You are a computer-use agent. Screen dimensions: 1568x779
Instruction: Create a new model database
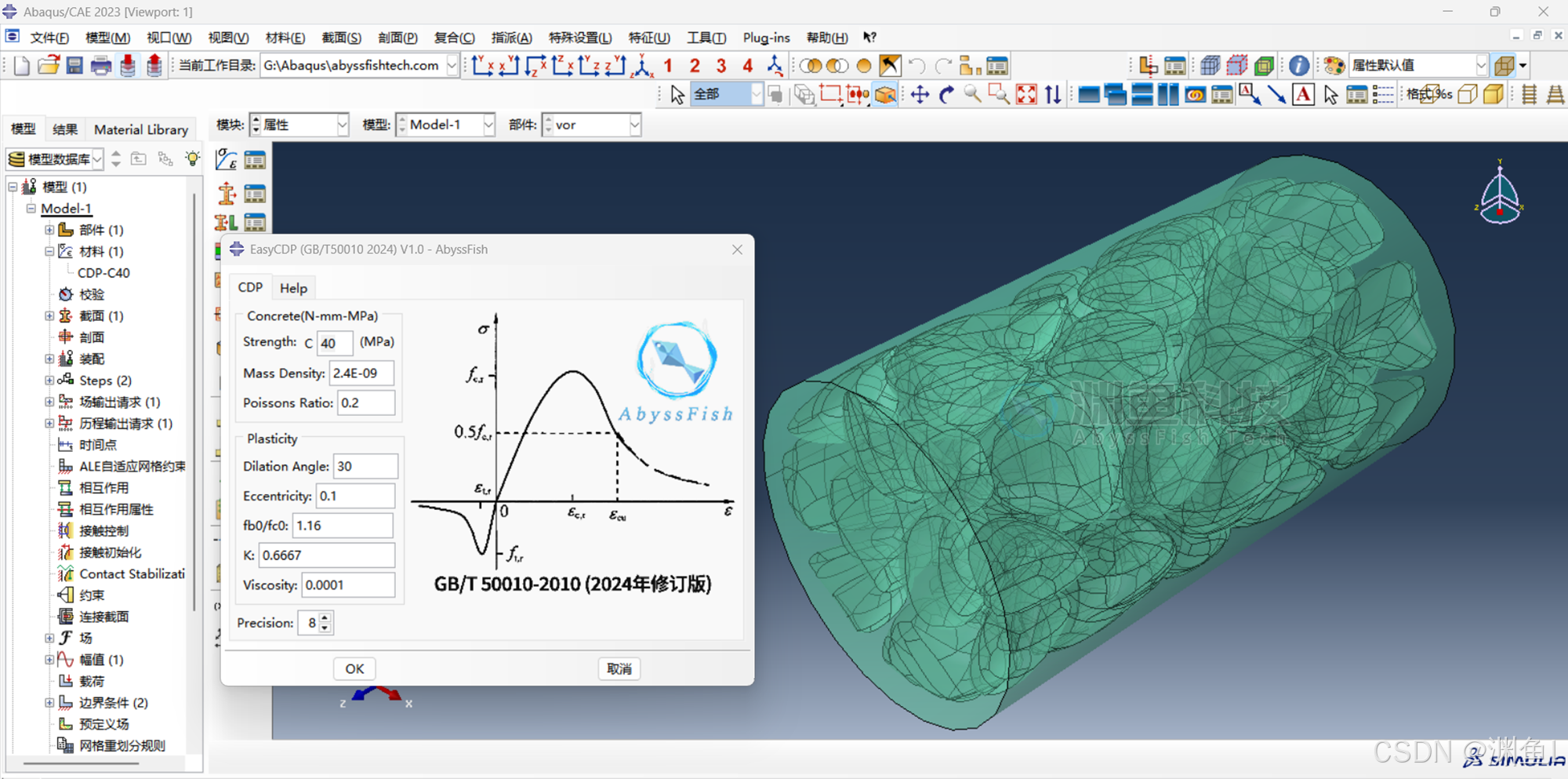click(22, 66)
